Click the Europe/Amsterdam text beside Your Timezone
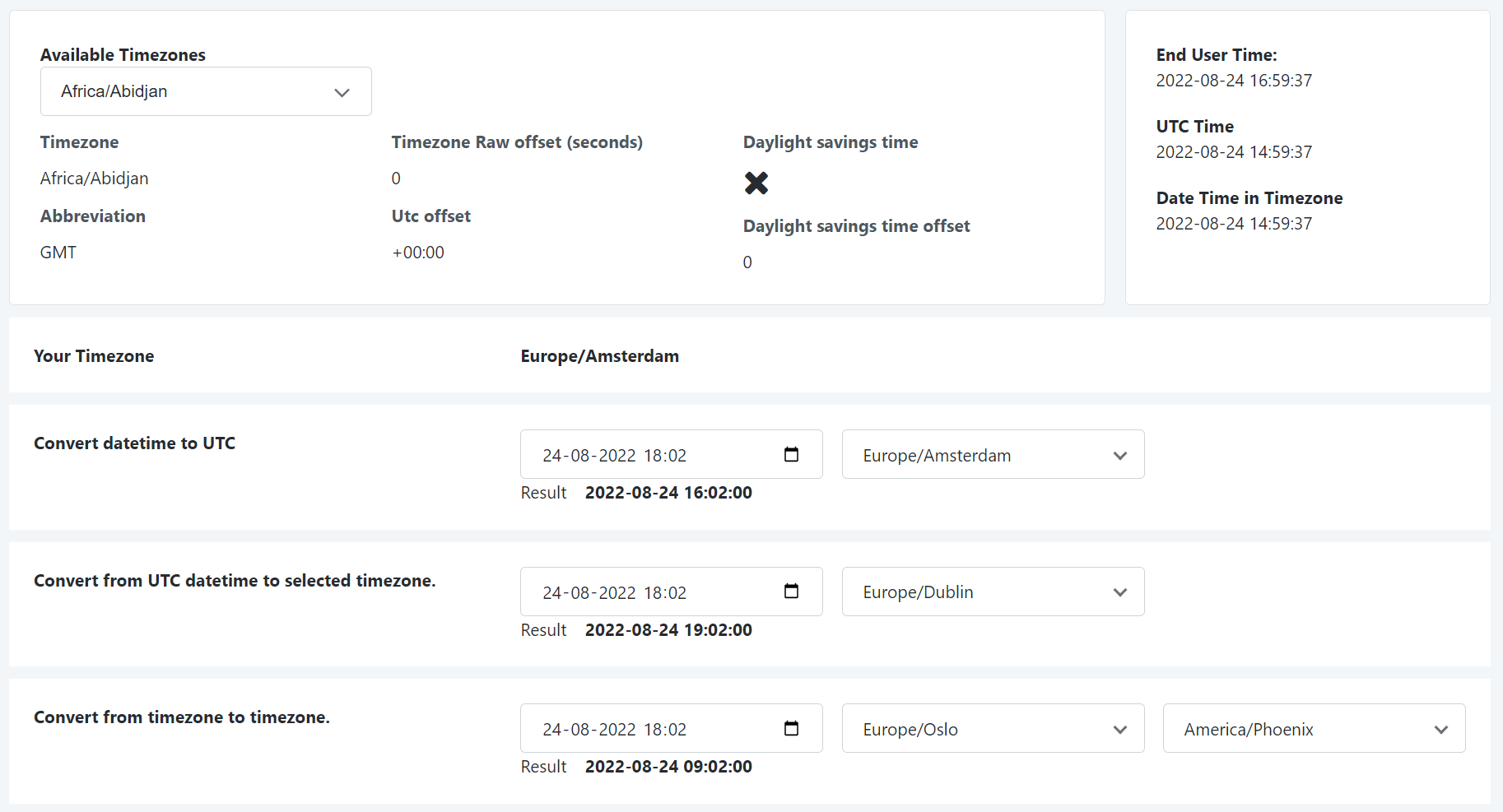The height and width of the screenshot is (812, 1503). [599, 356]
